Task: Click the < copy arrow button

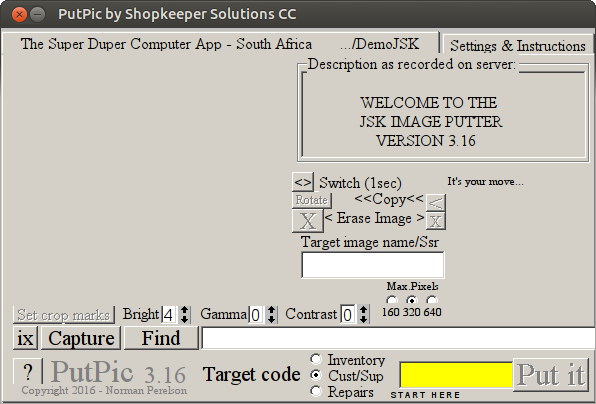Action: [x=436, y=203]
